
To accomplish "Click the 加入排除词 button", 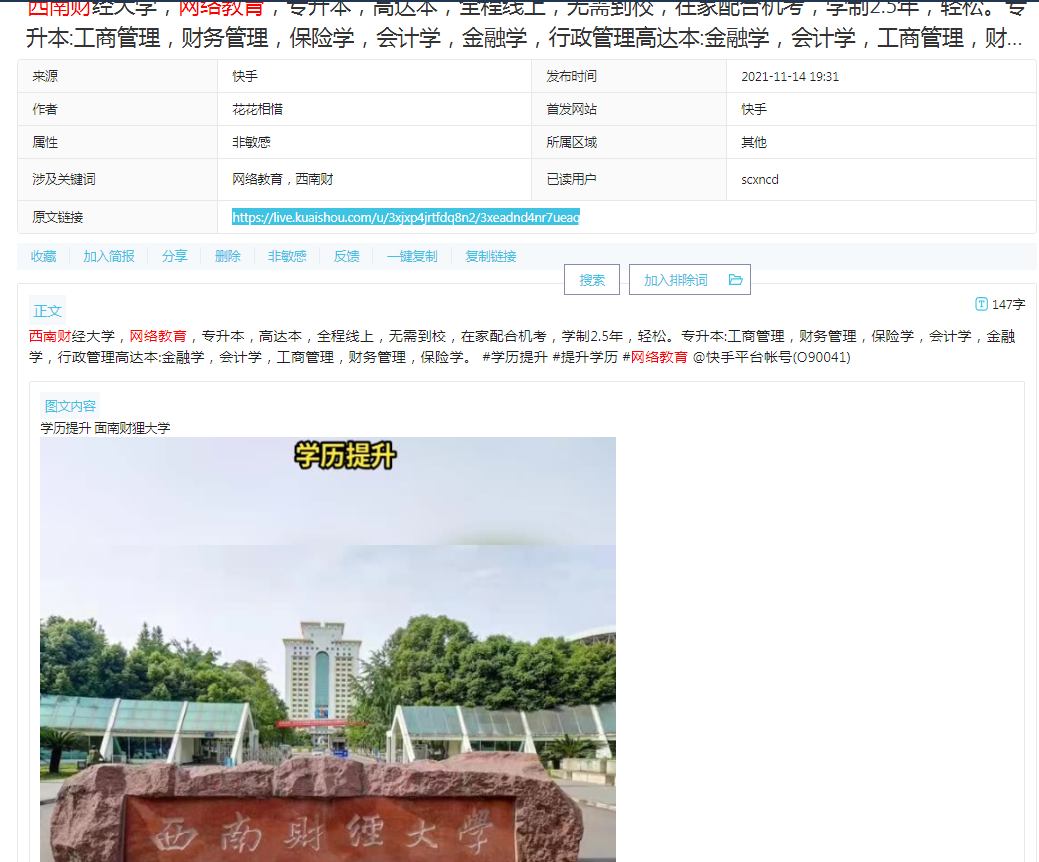I will pyautogui.click(x=676, y=280).
